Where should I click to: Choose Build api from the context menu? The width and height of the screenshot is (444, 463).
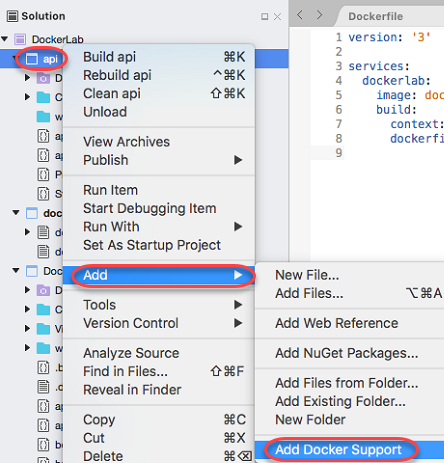(159, 57)
